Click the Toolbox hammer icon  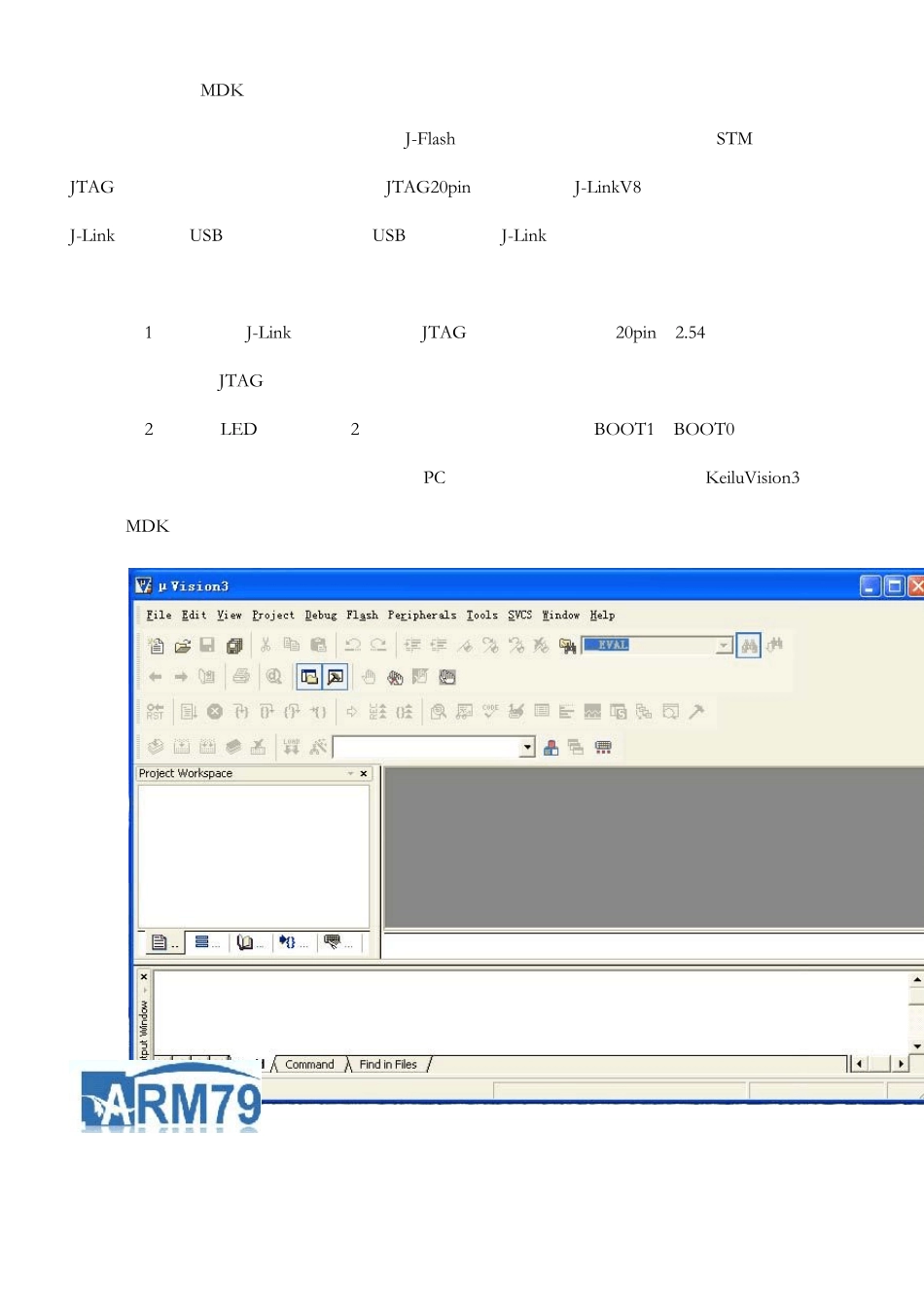click(x=696, y=712)
